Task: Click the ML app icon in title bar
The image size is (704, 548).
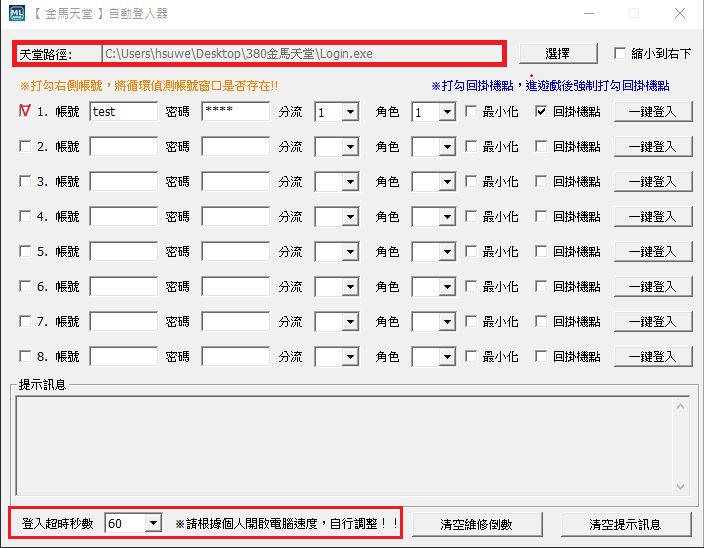Action: 15,14
